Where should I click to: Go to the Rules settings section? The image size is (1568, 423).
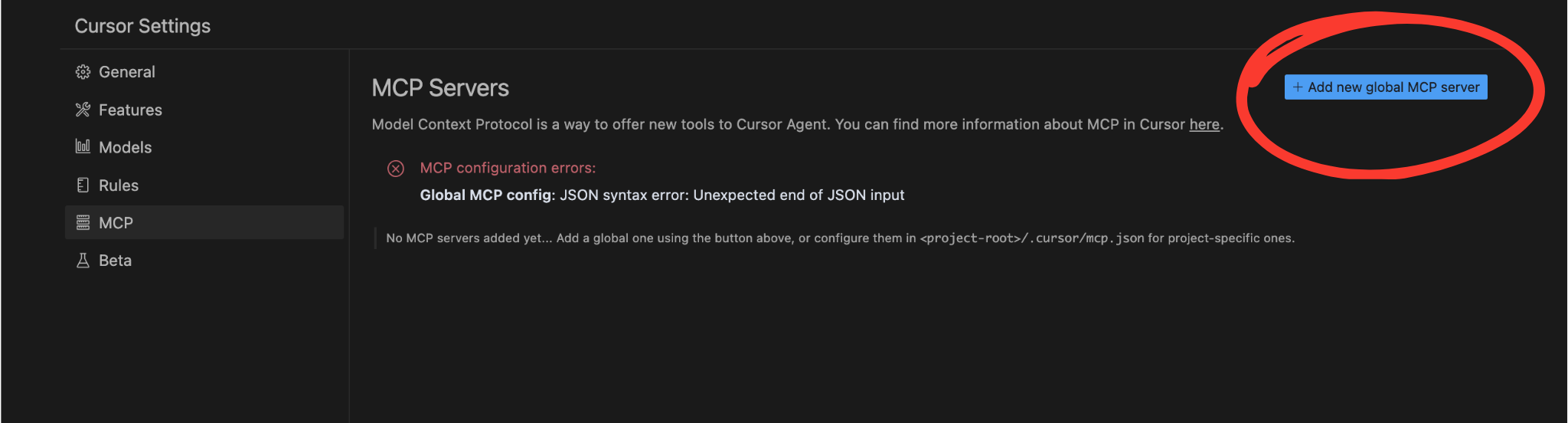pyautogui.click(x=119, y=185)
